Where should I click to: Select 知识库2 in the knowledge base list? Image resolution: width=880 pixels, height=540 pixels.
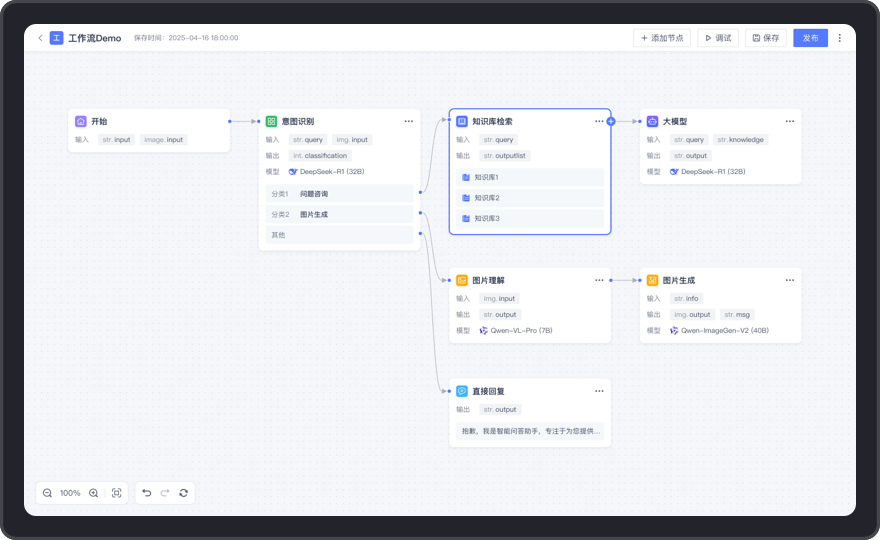click(530, 198)
